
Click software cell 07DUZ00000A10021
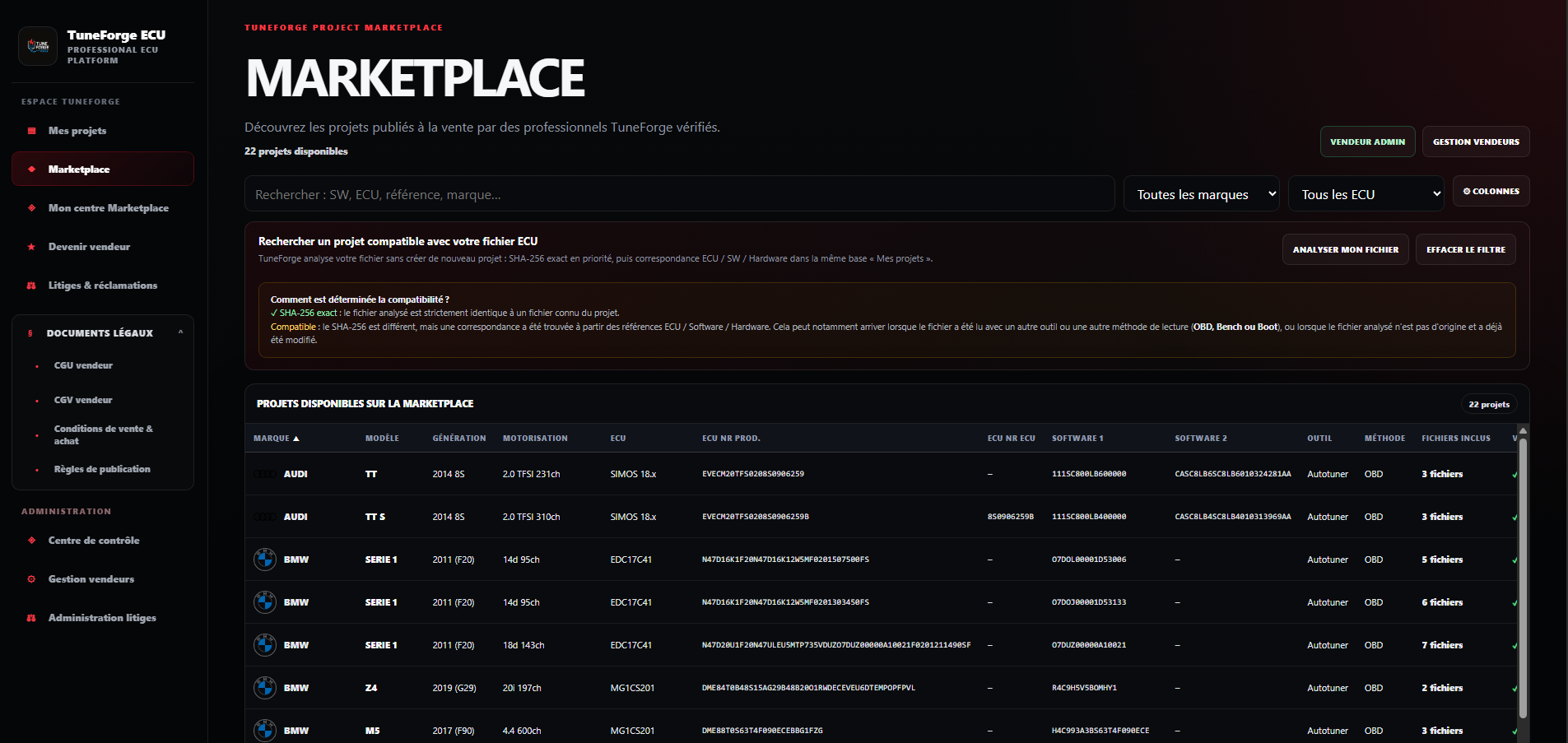(x=1089, y=645)
